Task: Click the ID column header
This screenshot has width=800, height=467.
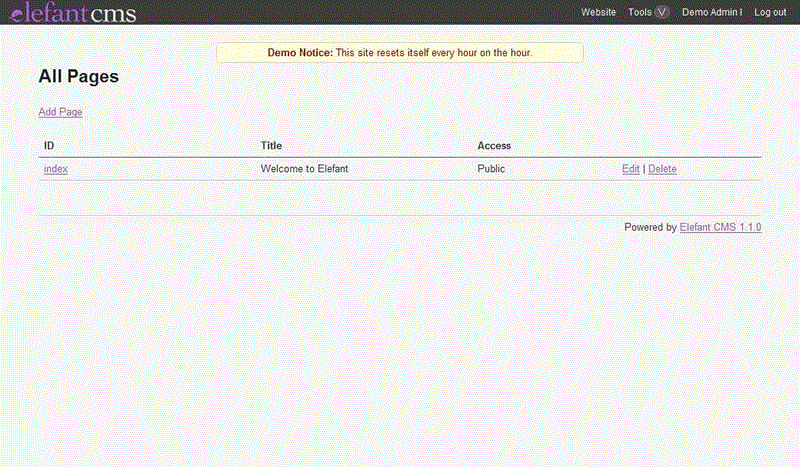Action: [49, 146]
